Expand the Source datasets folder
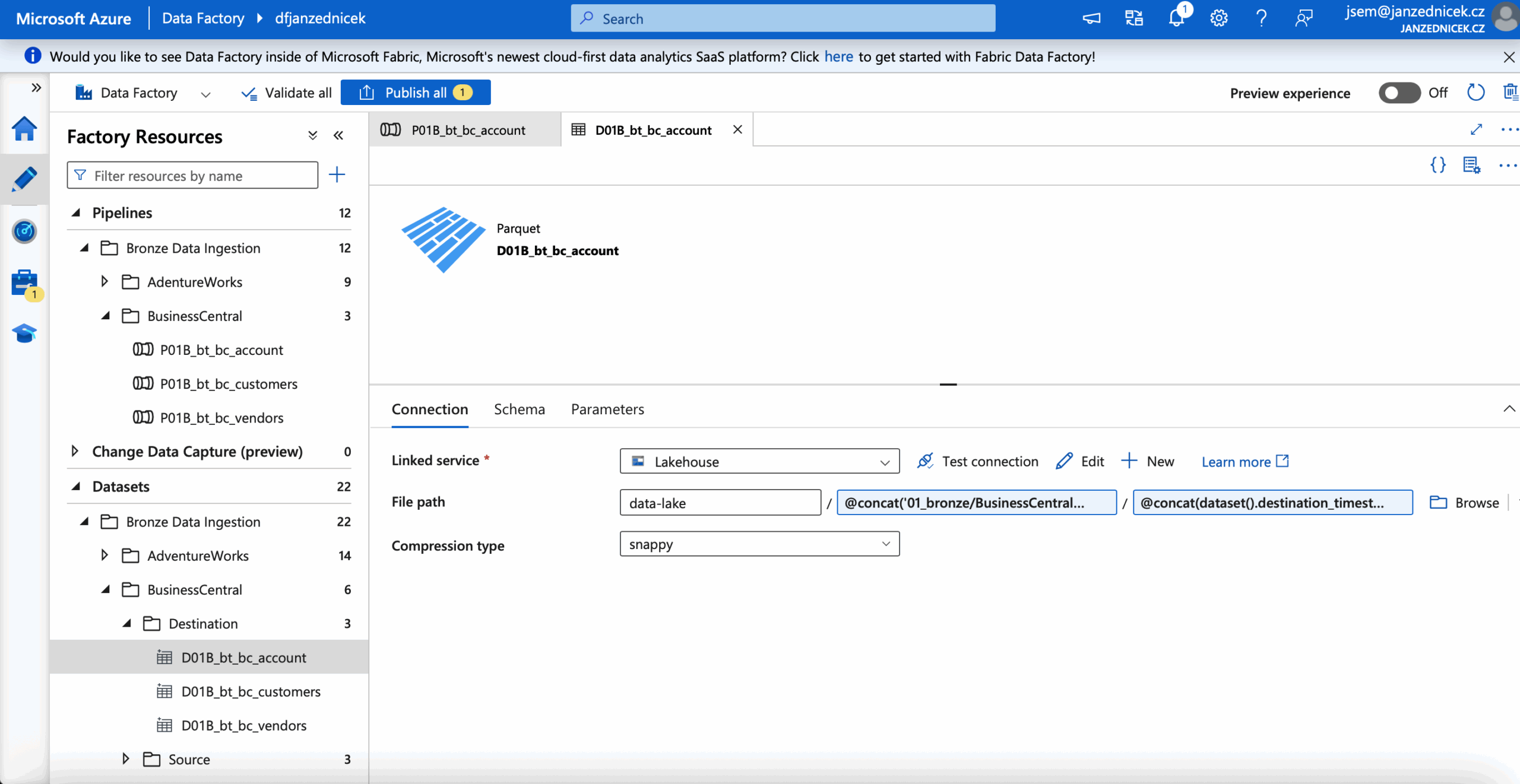The height and width of the screenshot is (784, 1520). [126, 758]
